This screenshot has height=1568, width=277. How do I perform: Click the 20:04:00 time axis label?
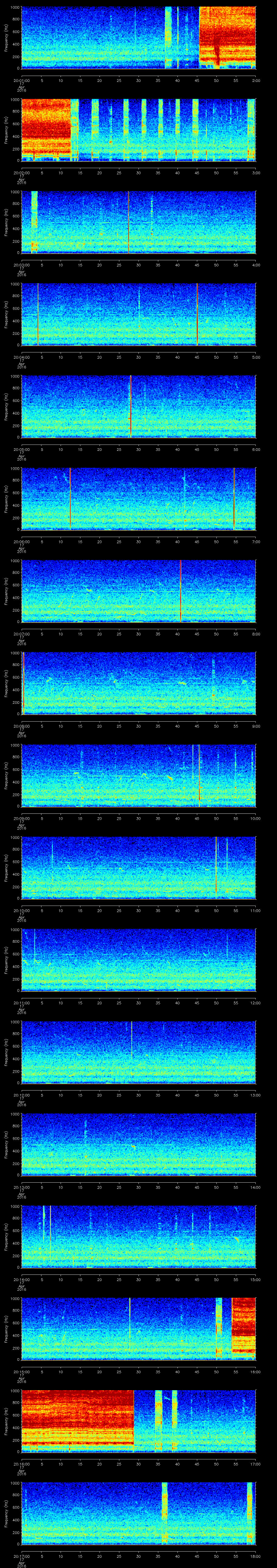pyautogui.click(x=21, y=357)
